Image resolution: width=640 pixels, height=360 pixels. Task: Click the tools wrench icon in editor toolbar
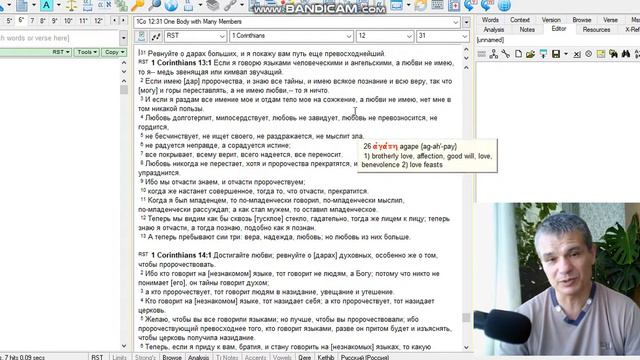click(506, 54)
